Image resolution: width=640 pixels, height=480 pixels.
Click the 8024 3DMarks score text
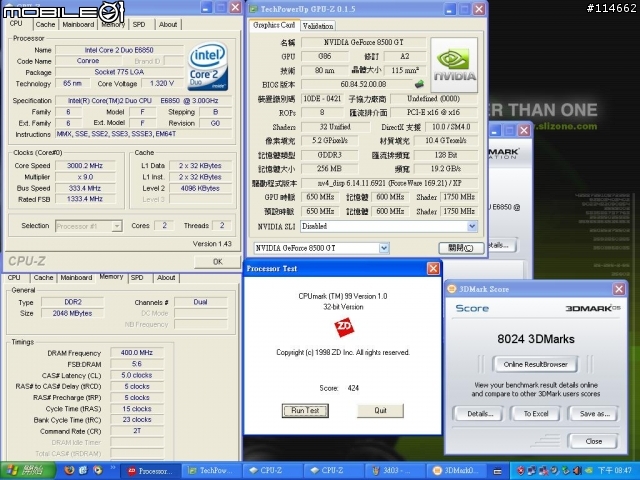[x=536, y=339]
